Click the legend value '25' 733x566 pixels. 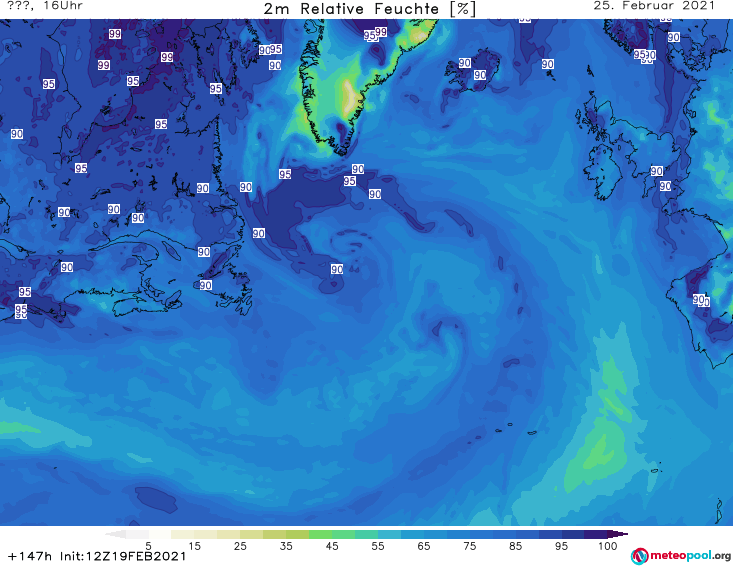coord(240,546)
